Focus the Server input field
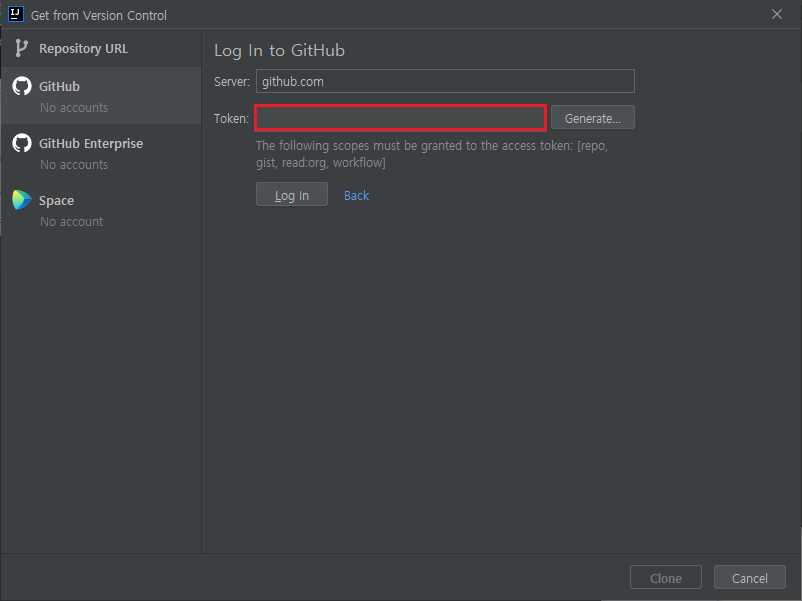 tap(445, 81)
